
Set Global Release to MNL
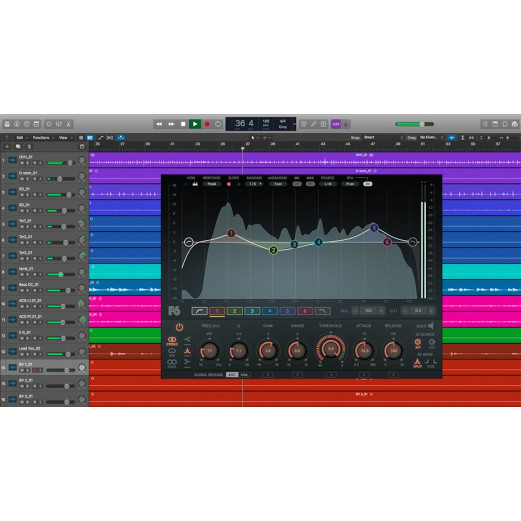point(244,375)
